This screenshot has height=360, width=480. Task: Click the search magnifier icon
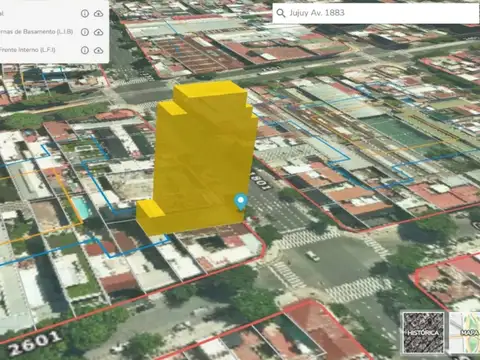pyautogui.click(x=281, y=13)
